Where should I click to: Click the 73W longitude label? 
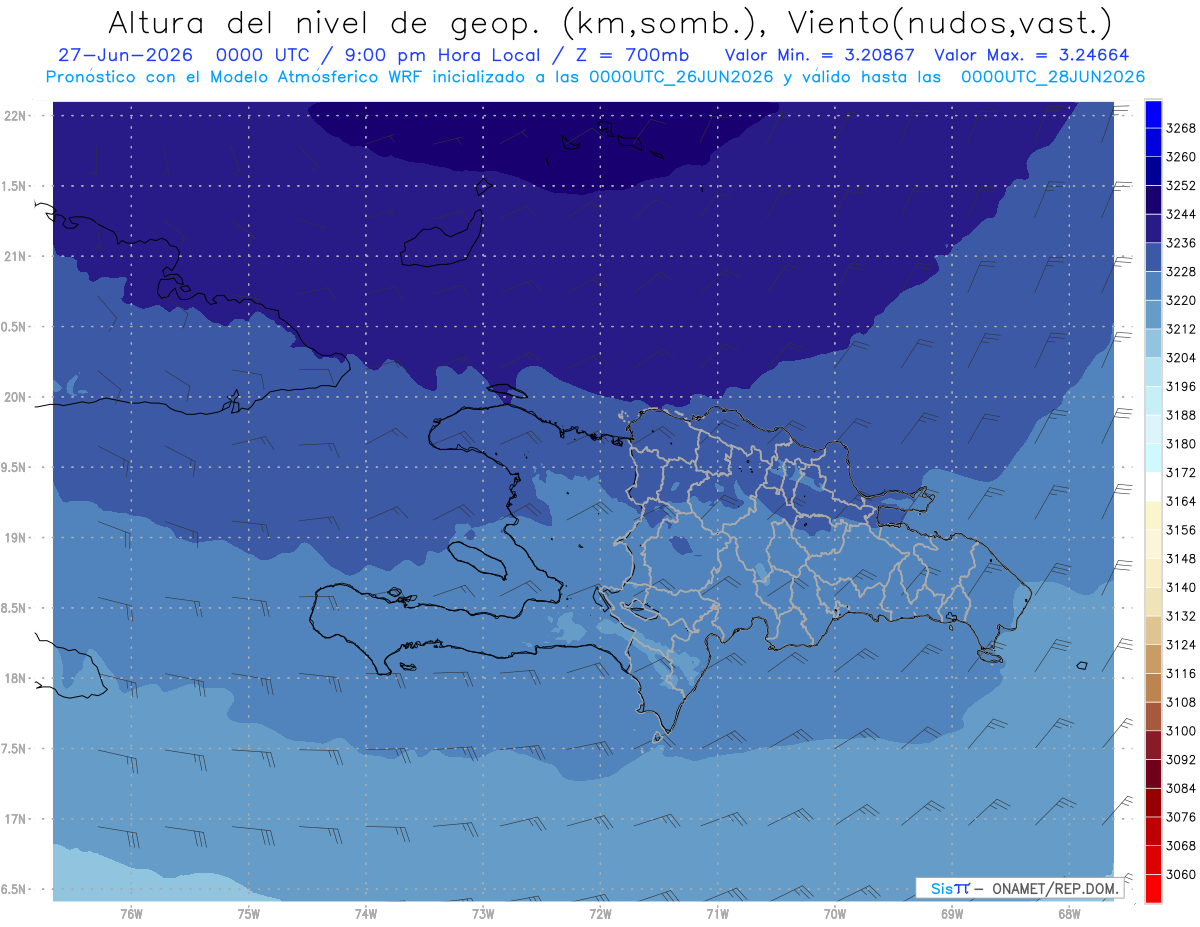[x=483, y=913]
